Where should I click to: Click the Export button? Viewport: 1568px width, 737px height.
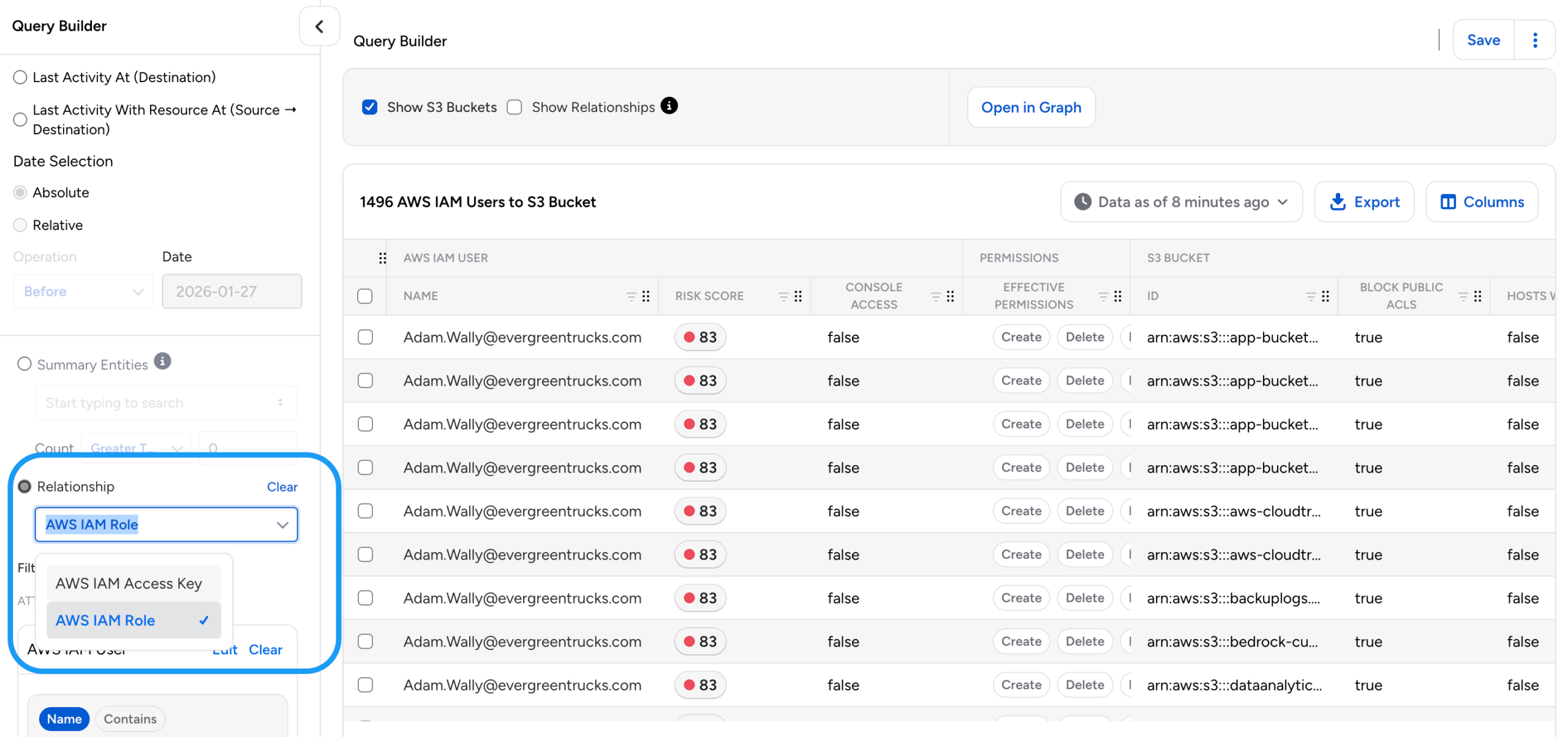1363,202
